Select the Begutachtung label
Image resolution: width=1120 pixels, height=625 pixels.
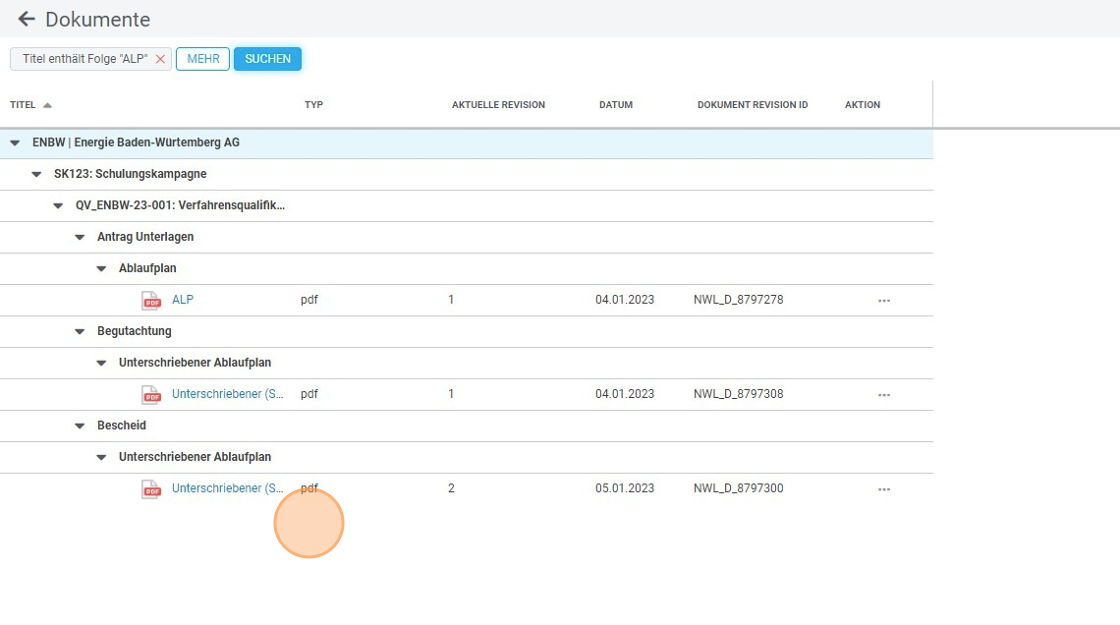coord(134,331)
